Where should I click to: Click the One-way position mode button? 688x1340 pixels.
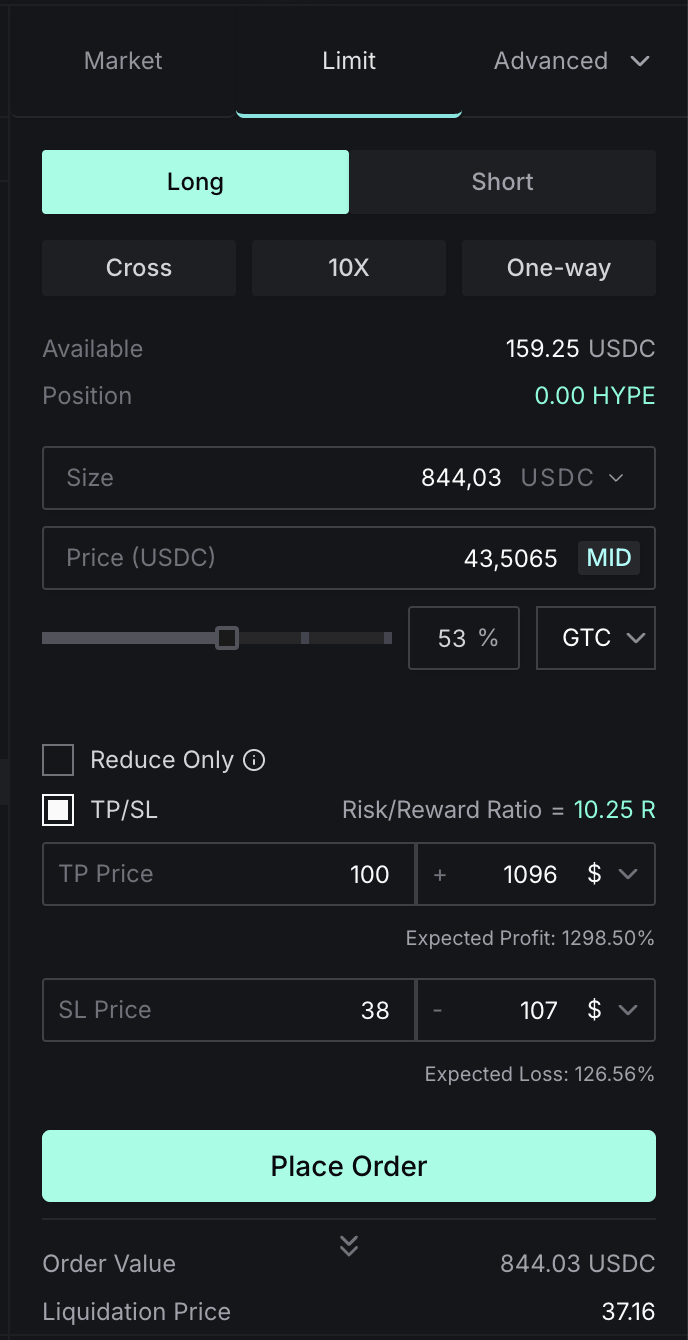559,268
